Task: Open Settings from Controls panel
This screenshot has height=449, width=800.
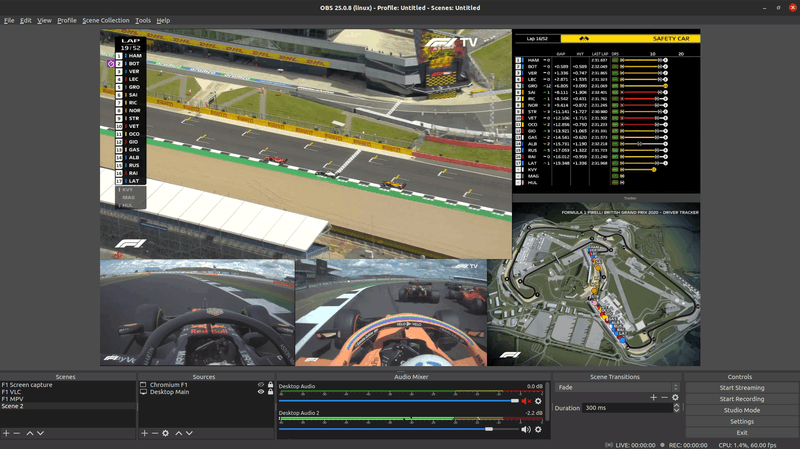Action: [742, 421]
